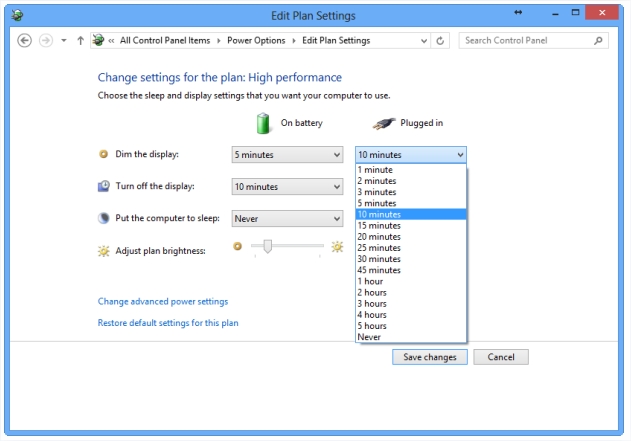631x441 pixels.
Task: Open recent locations dropdown arrow
Action: click(x=64, y=41)
